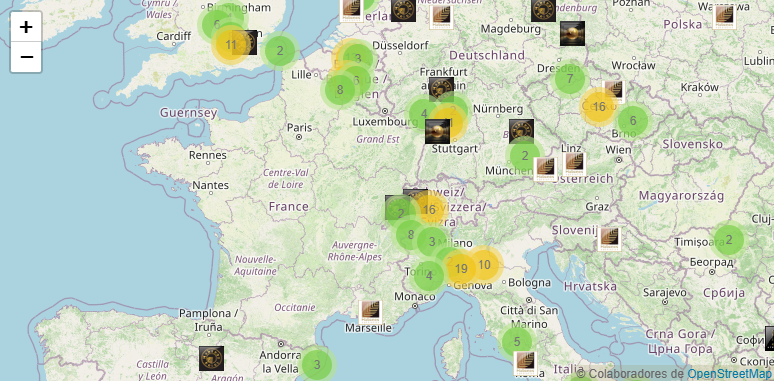Open the green 2 cluster near München
This screenshot has height=381, width=774.
(x=525, y=156)
